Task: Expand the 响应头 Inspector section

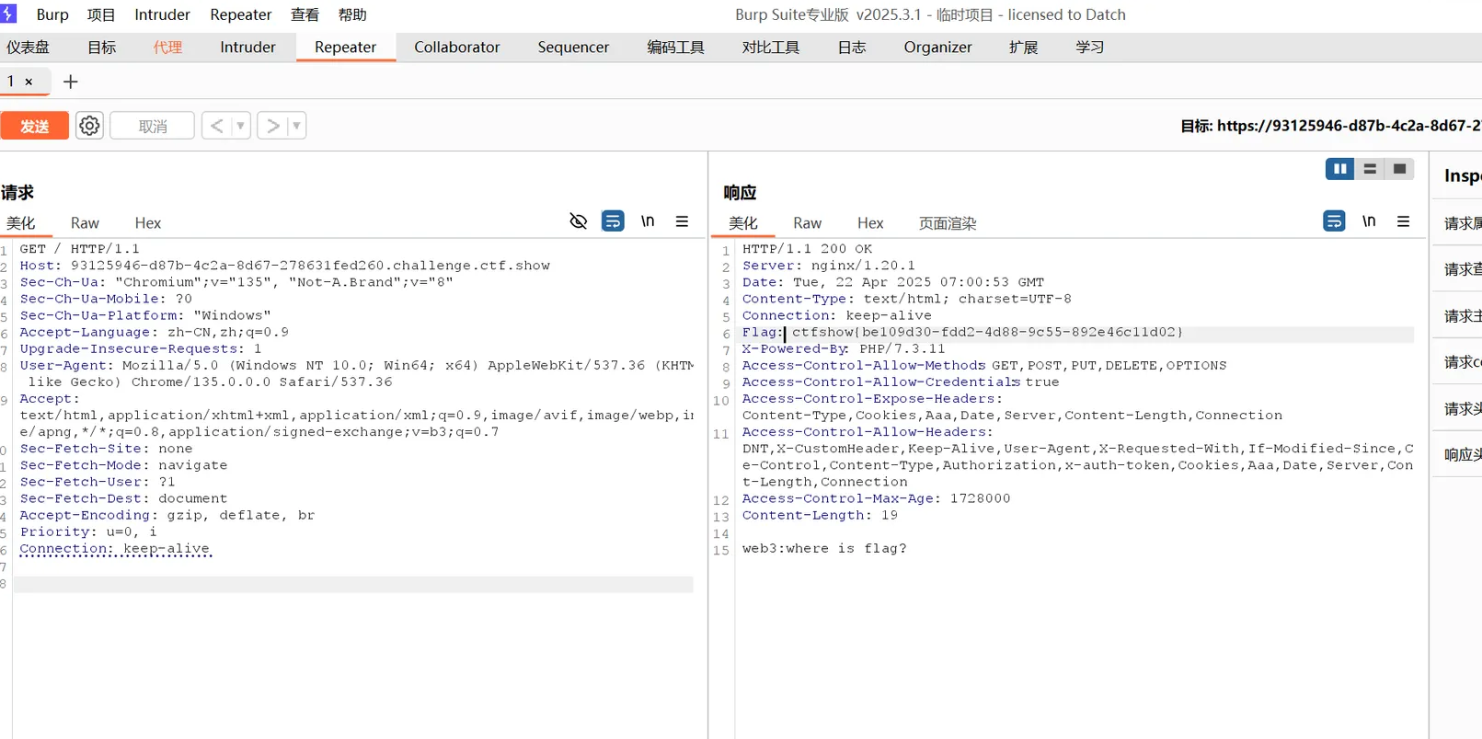Action: tap(1462, 454)
